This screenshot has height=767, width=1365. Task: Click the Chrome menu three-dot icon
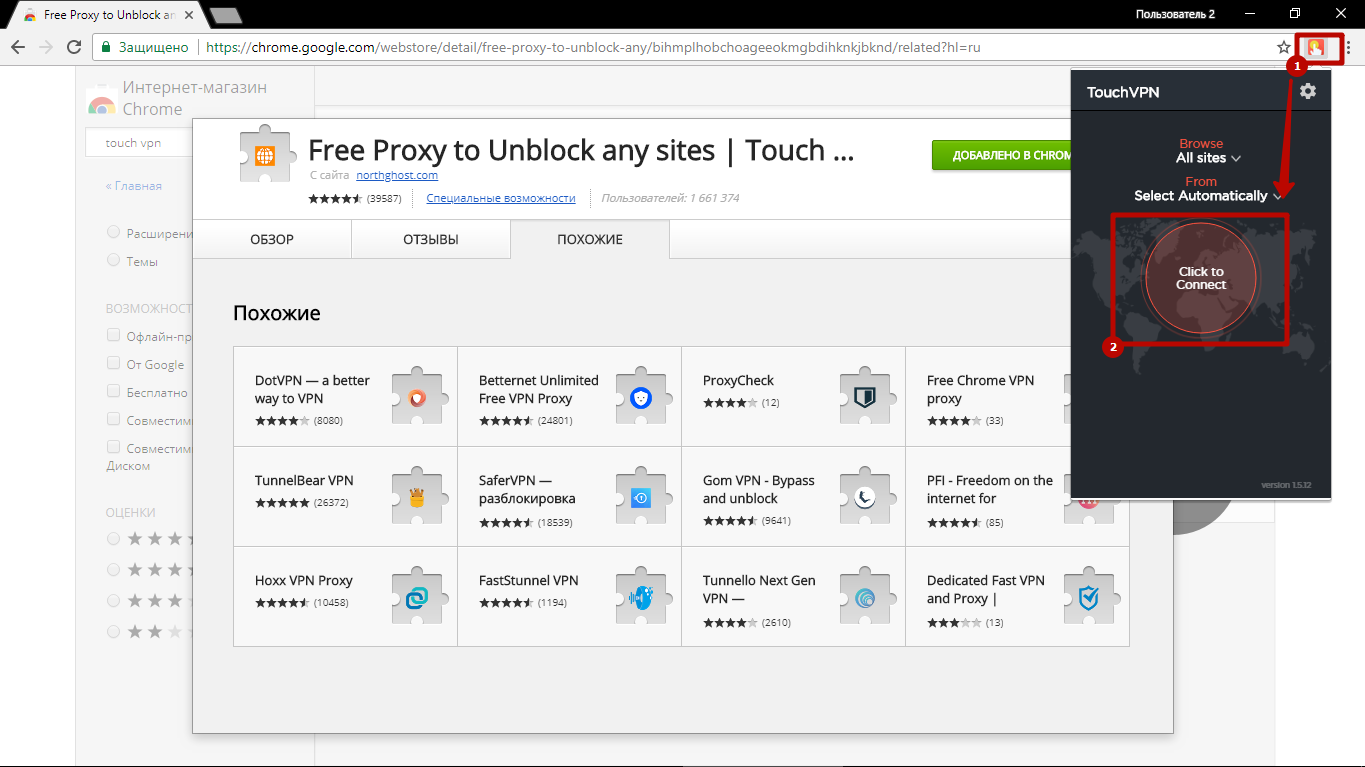1349,47
